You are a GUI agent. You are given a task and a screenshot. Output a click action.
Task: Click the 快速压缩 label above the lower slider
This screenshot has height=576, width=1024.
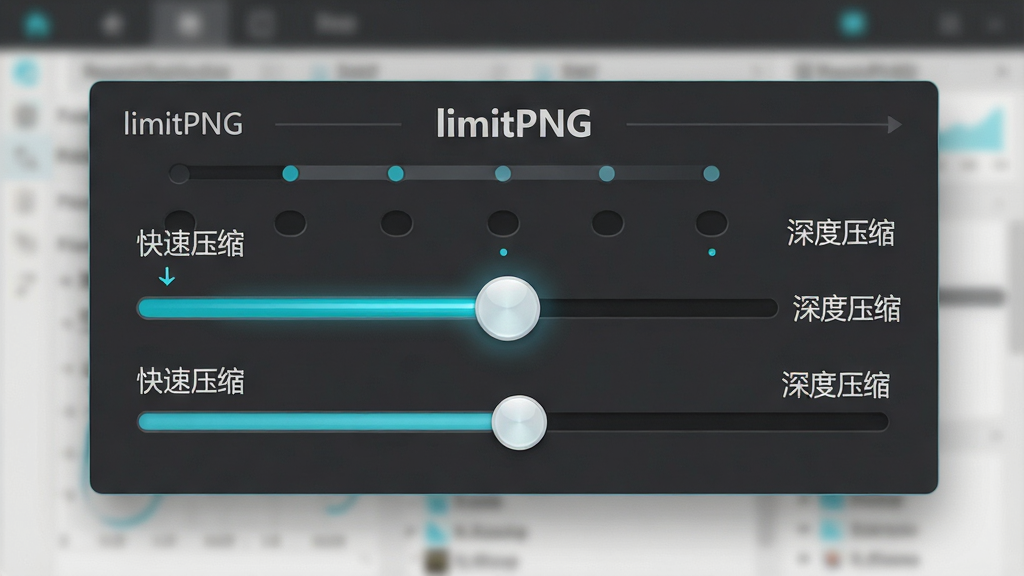[191, 381]
